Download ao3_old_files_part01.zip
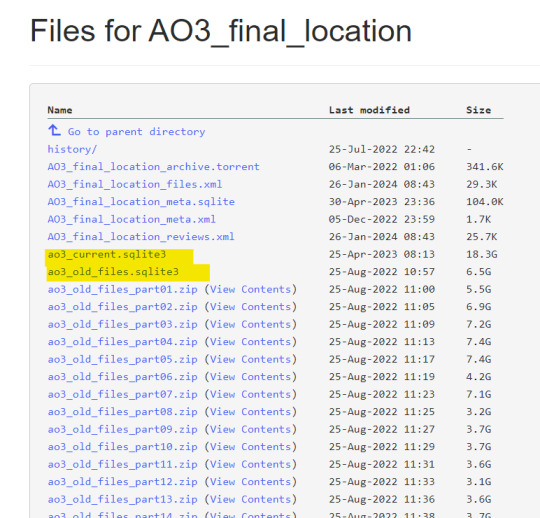This screenshot has width=540, height=518. click(123, 289)
